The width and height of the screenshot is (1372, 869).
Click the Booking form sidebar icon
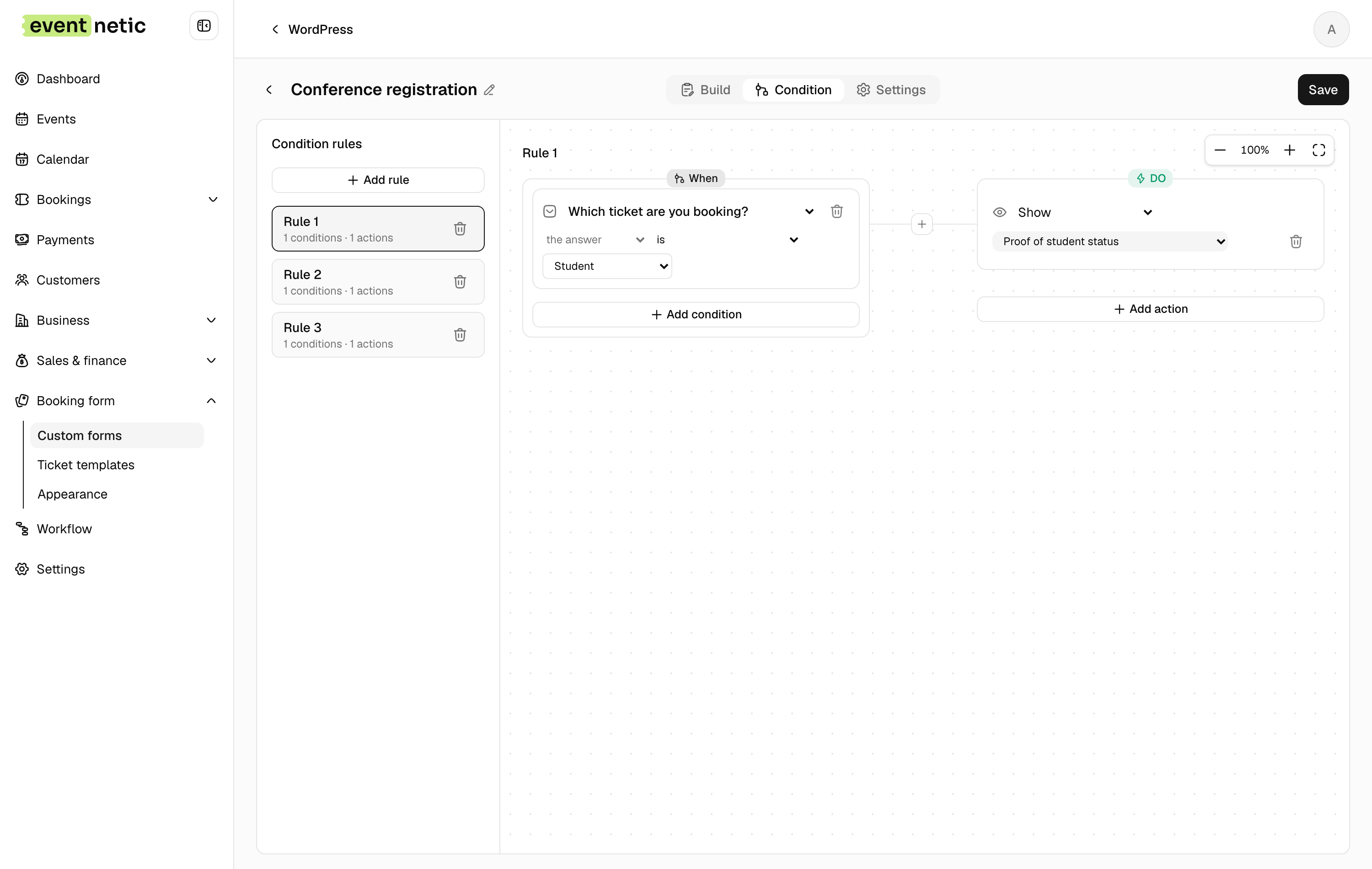[x=21, y=401]
